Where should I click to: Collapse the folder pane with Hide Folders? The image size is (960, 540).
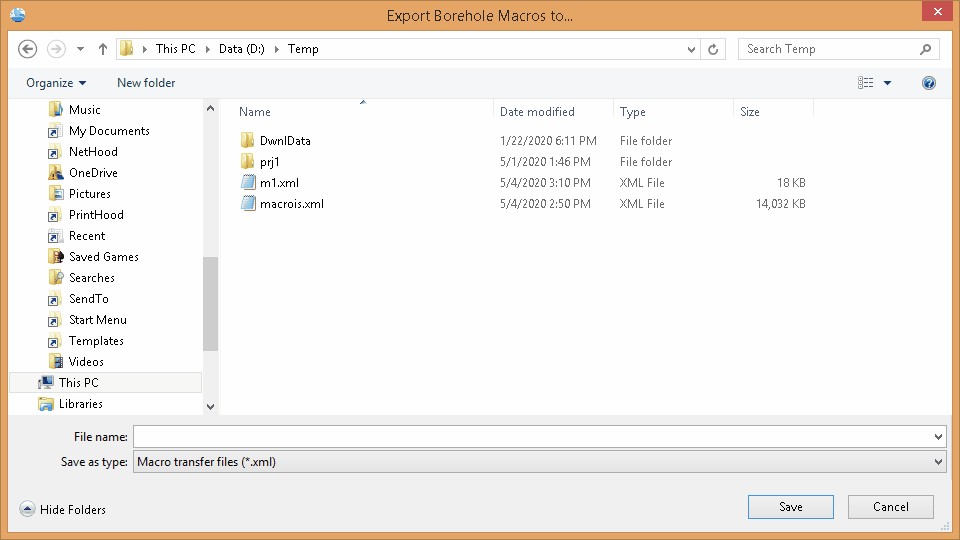click(63, 510)
